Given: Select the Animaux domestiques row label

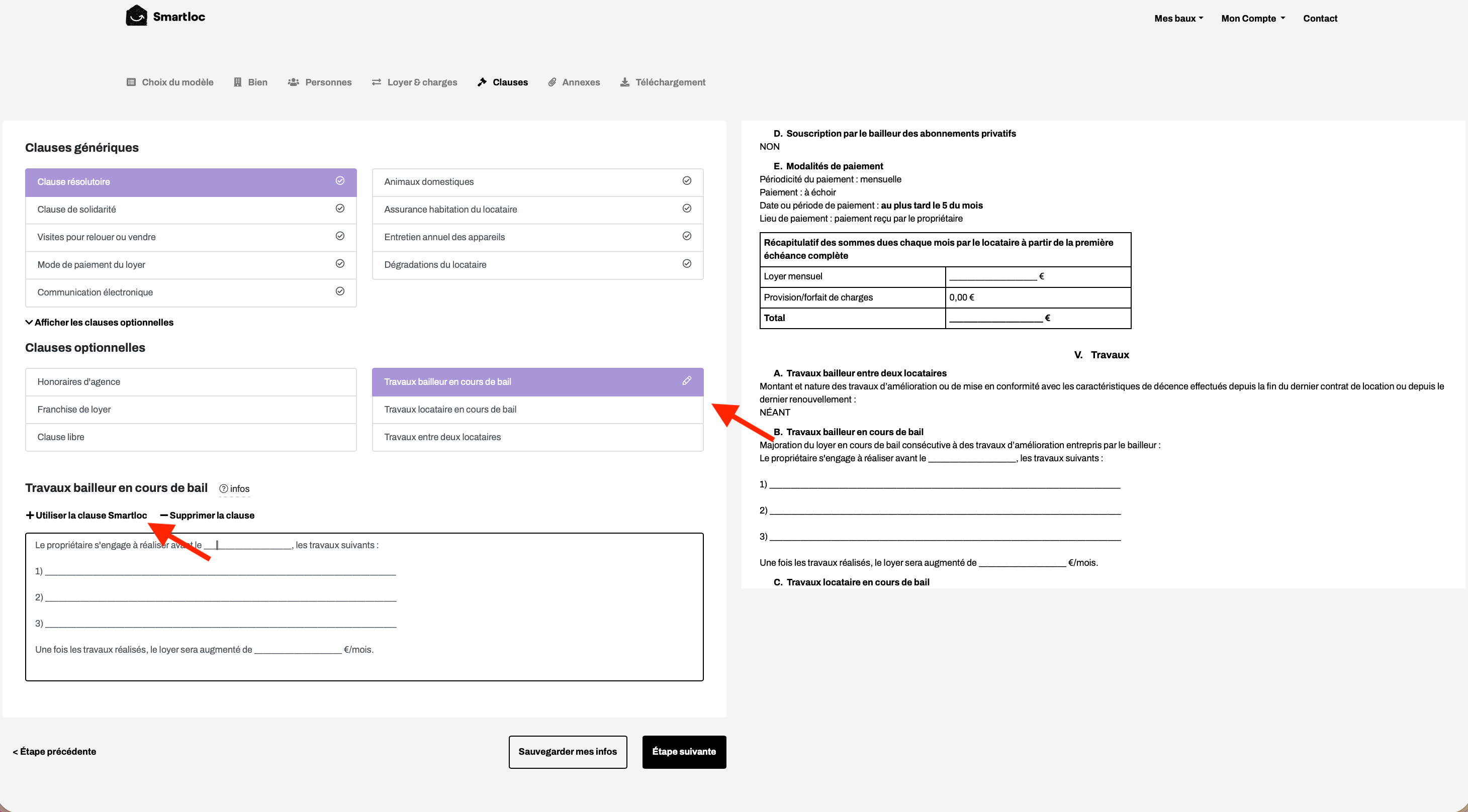Looking at the screenshot, I should [x=428, y=182].
